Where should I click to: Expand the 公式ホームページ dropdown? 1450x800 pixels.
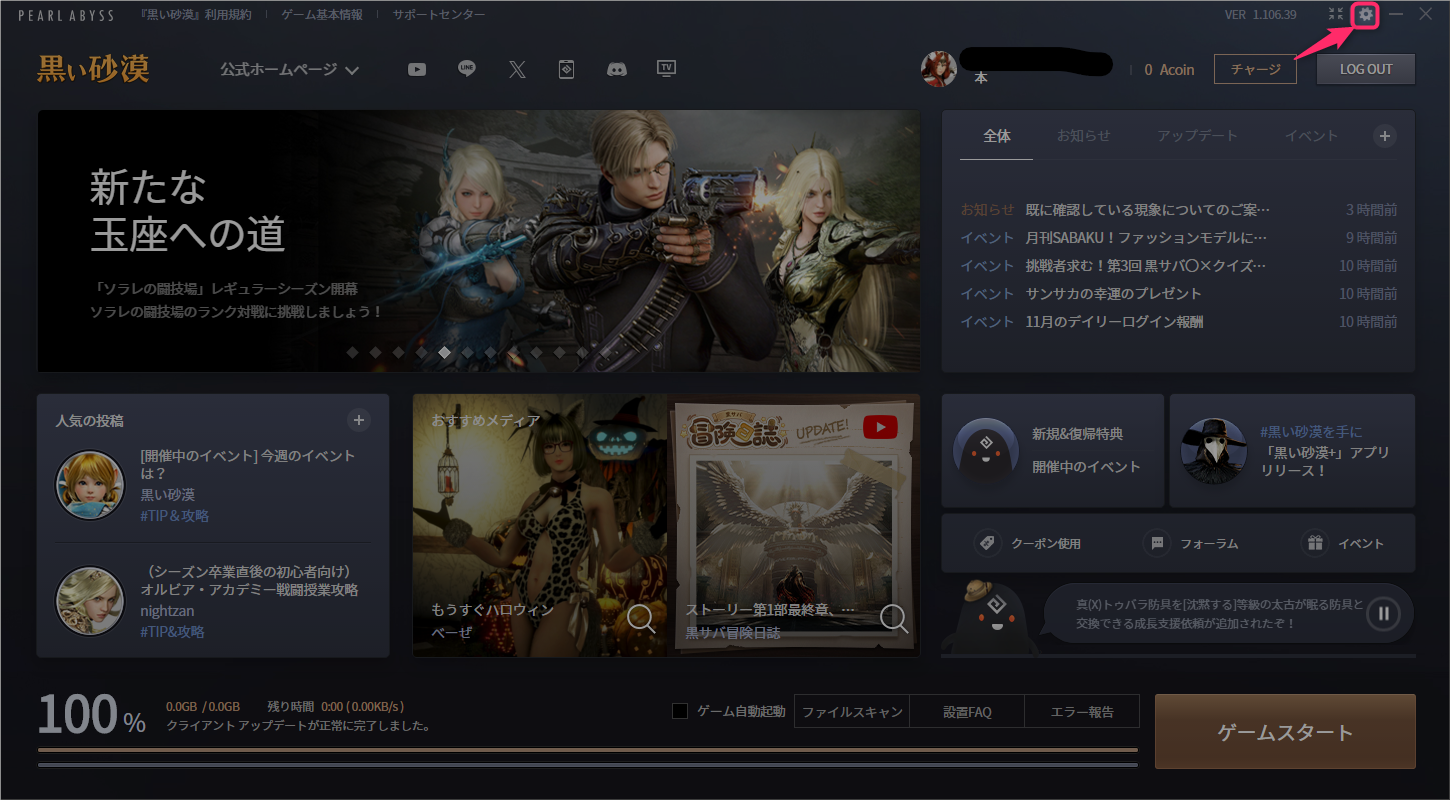pos(290,70)
